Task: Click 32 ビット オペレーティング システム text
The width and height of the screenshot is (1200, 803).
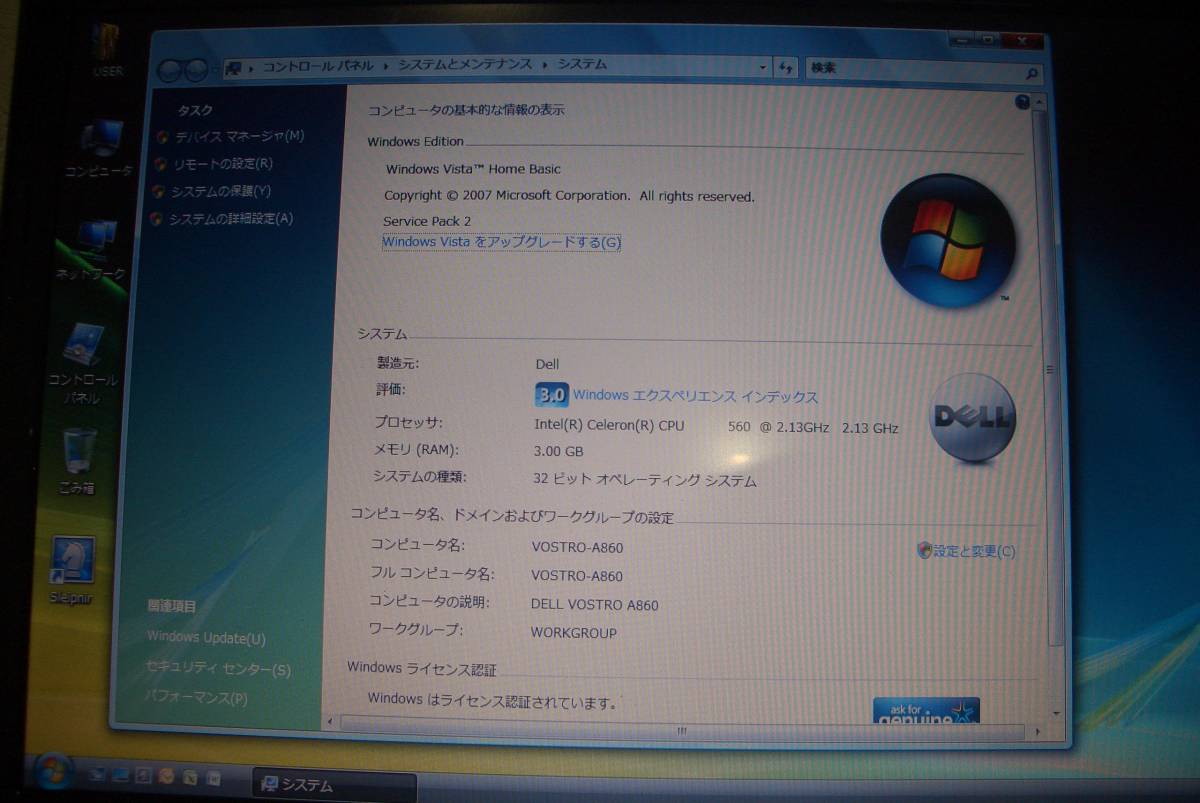Action: (x=644, y=480)
